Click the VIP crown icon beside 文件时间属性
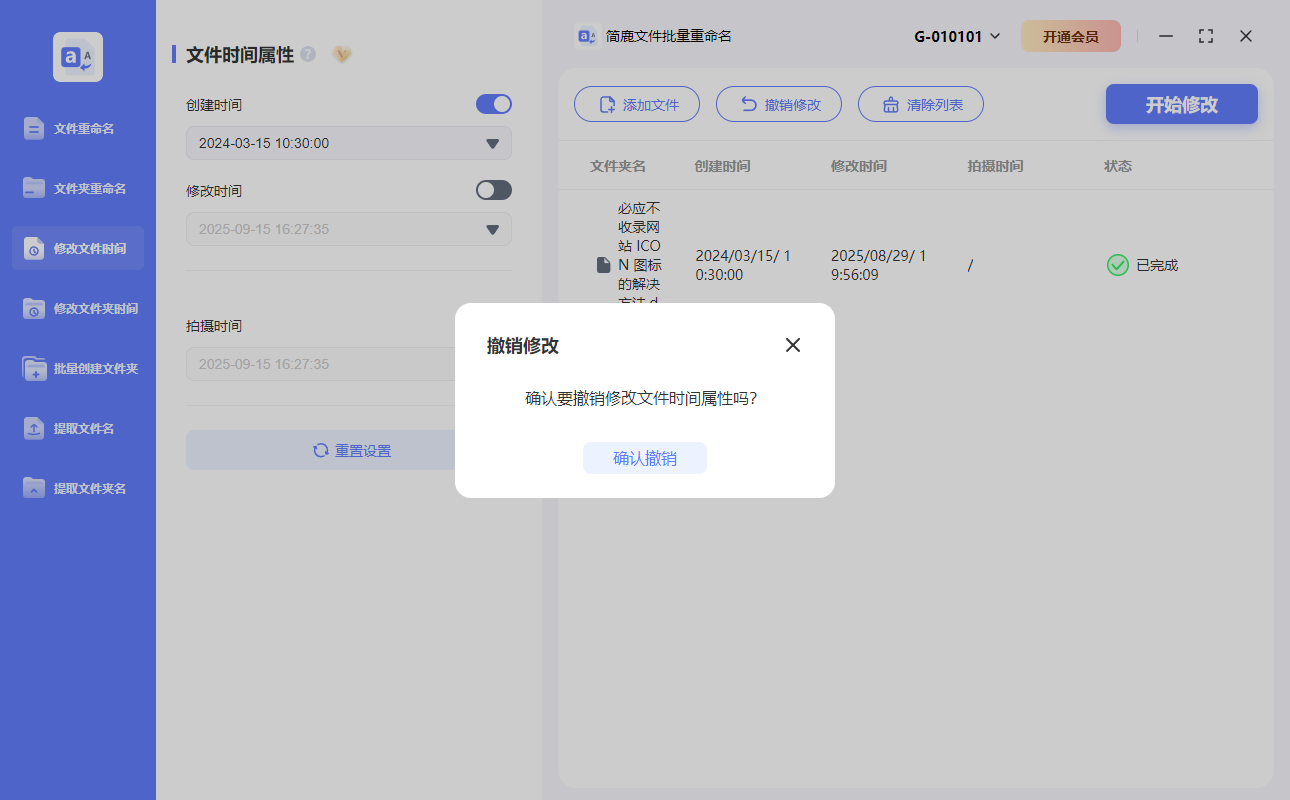1290x800 pixels. (341, 55)
